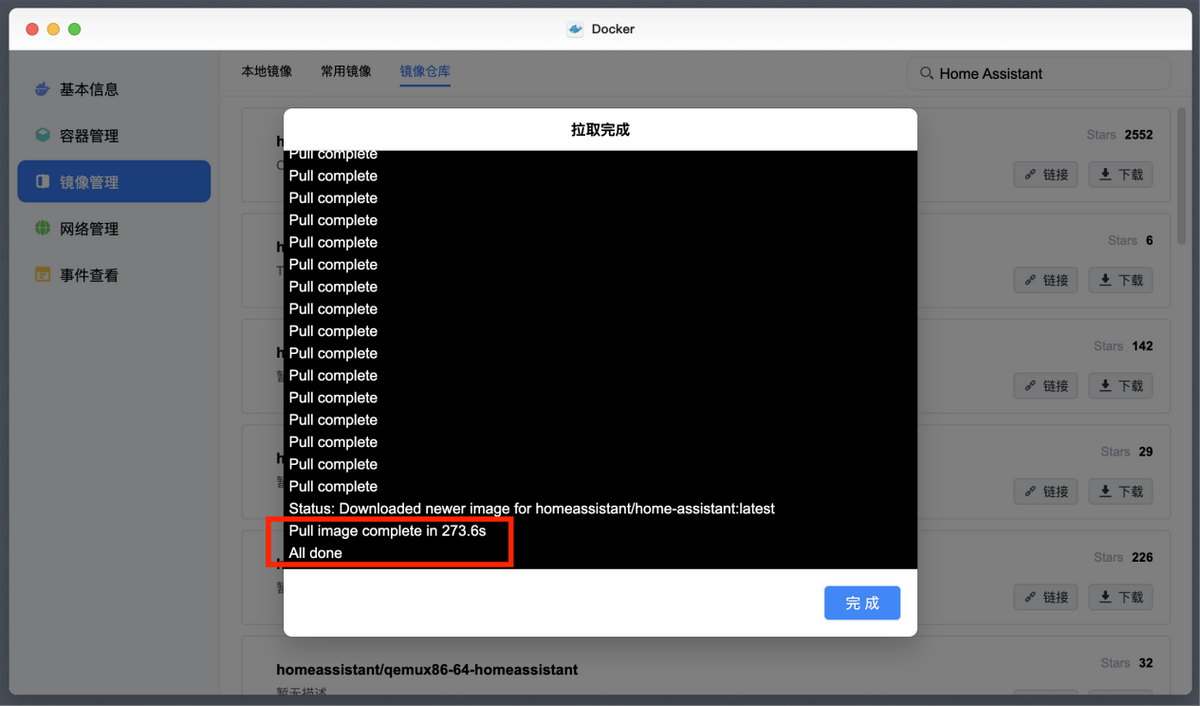Click 下载 for the 226-star image
This screenshot has height=706, width=1200.
[x=1121, y=597]
